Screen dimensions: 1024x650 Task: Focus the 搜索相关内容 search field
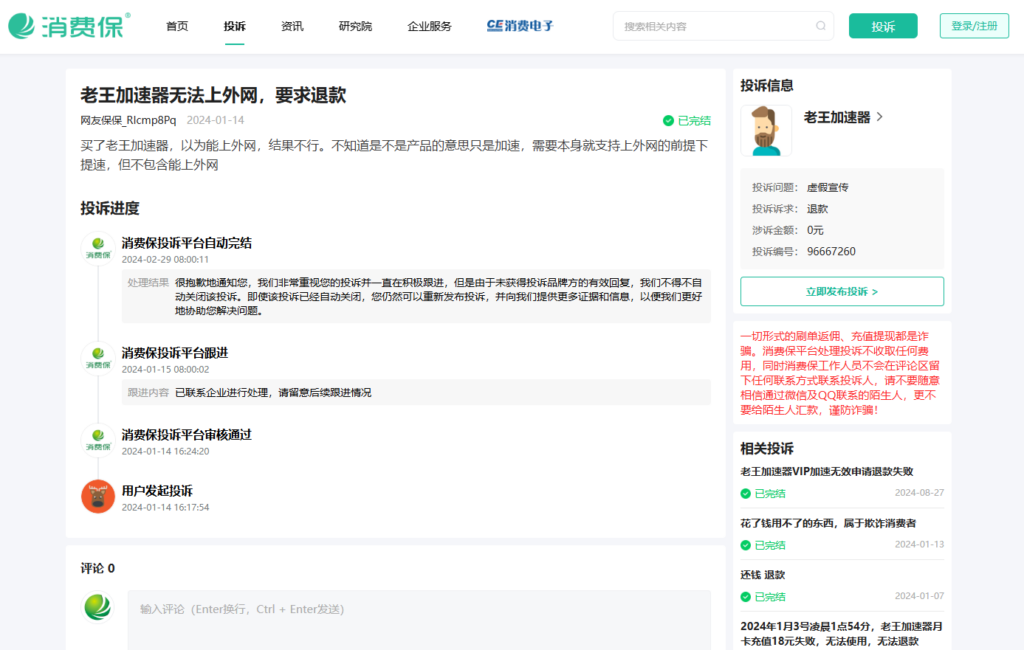pos(715,27)
